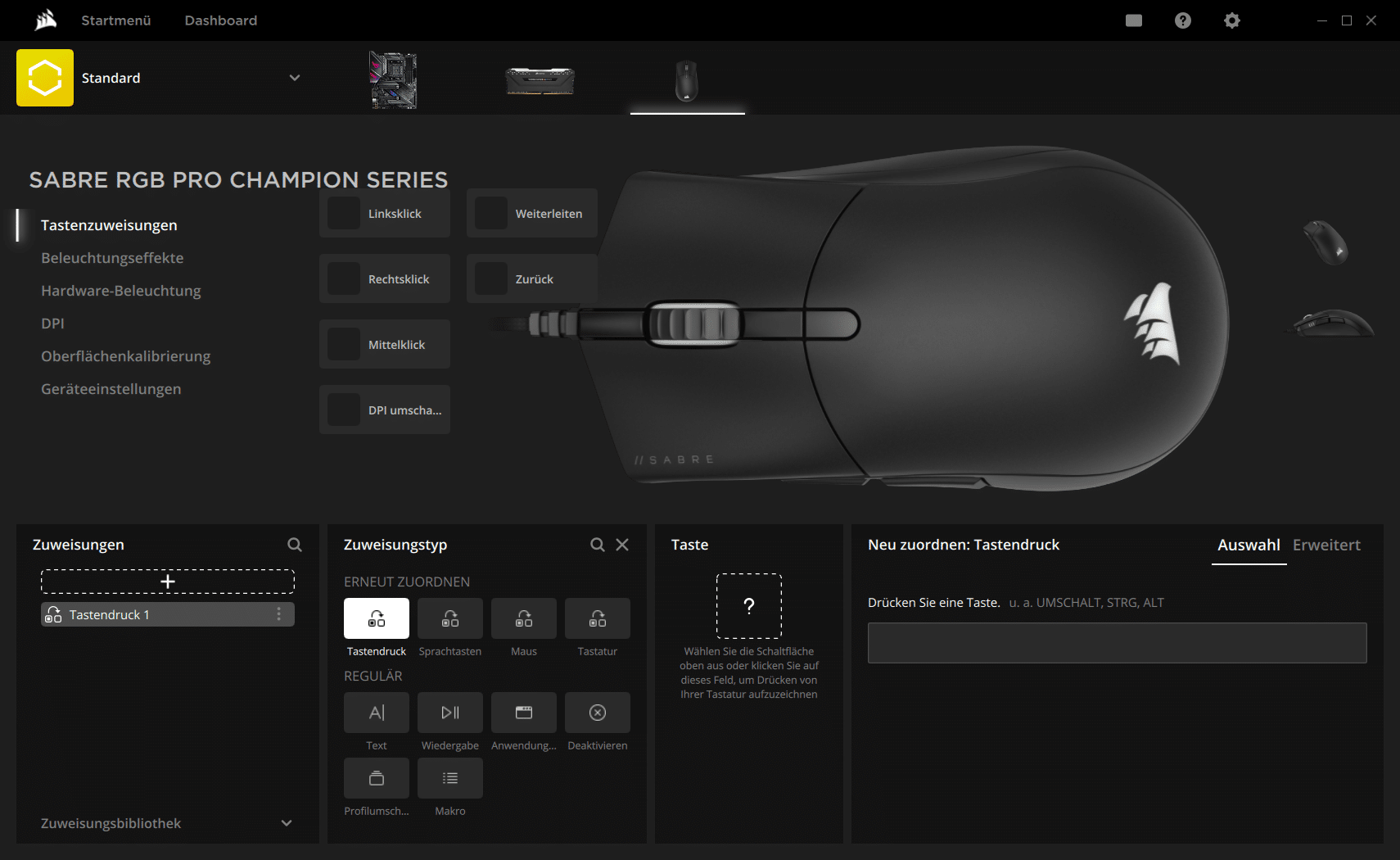Open Tastendruck 1 options menu
Image resolution: width=1400 pixels, height=860 pixels.
(x=279, y=614)
